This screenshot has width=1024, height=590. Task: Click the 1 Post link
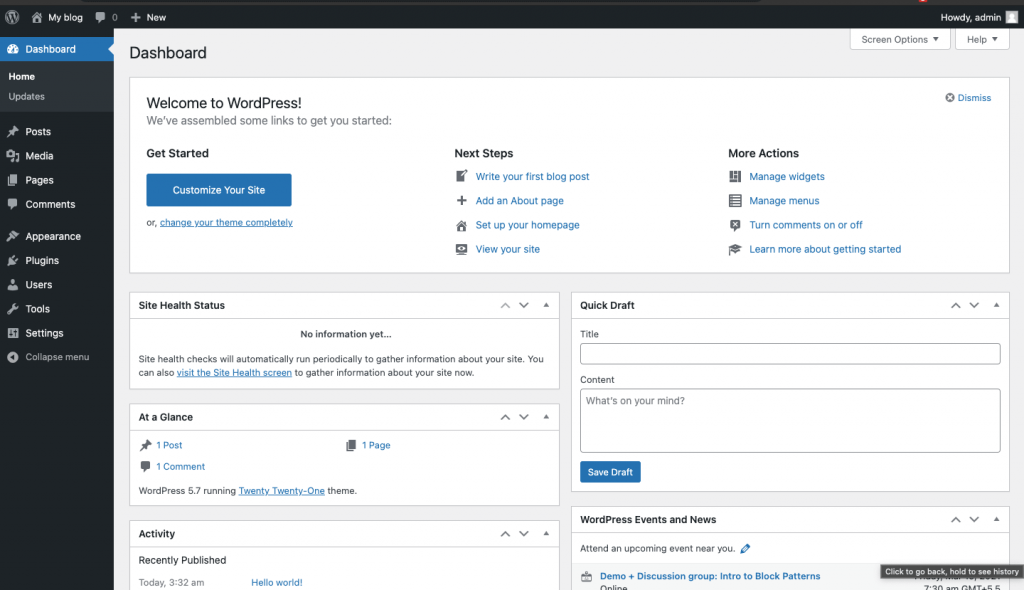(169, 445)
